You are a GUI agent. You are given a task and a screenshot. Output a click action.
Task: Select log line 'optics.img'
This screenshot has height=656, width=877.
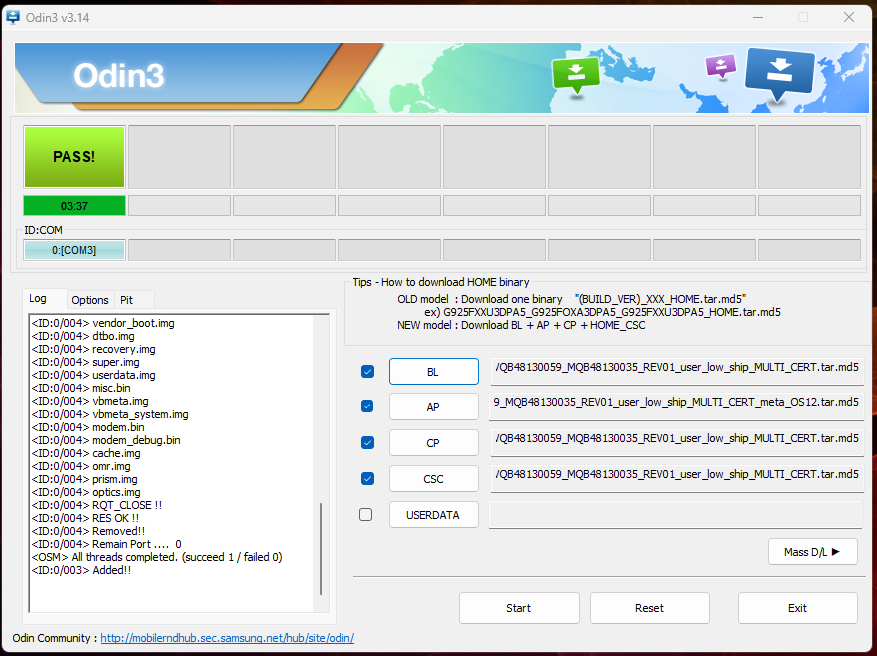86,492
